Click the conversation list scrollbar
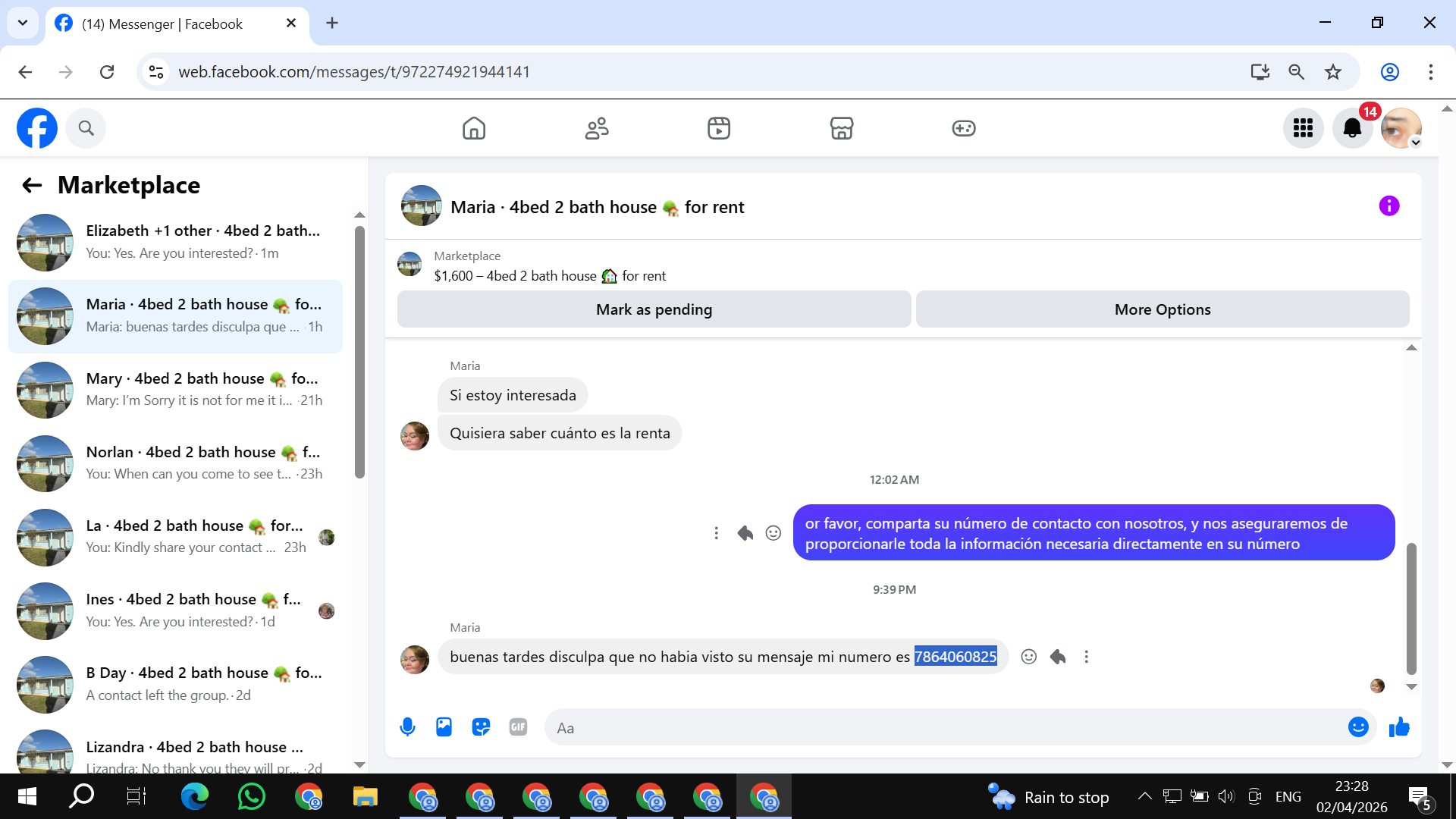This screenshot has height=819, width=1456. [359, 353]
